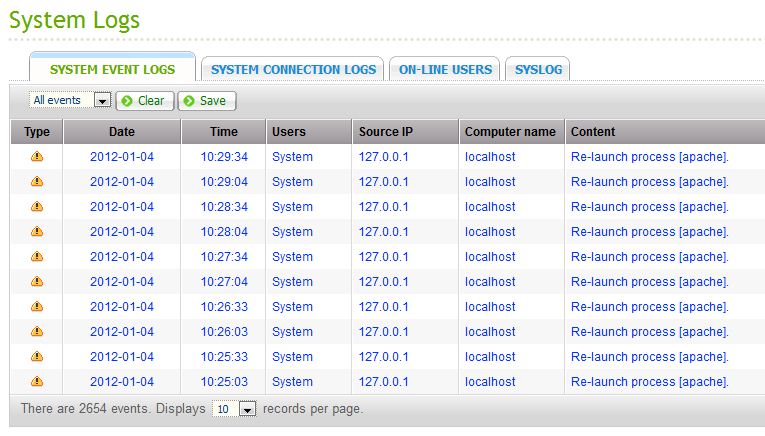The image size is (765, 436).
Task: Select the System Event Logs tab
Action: pos(112,70)
